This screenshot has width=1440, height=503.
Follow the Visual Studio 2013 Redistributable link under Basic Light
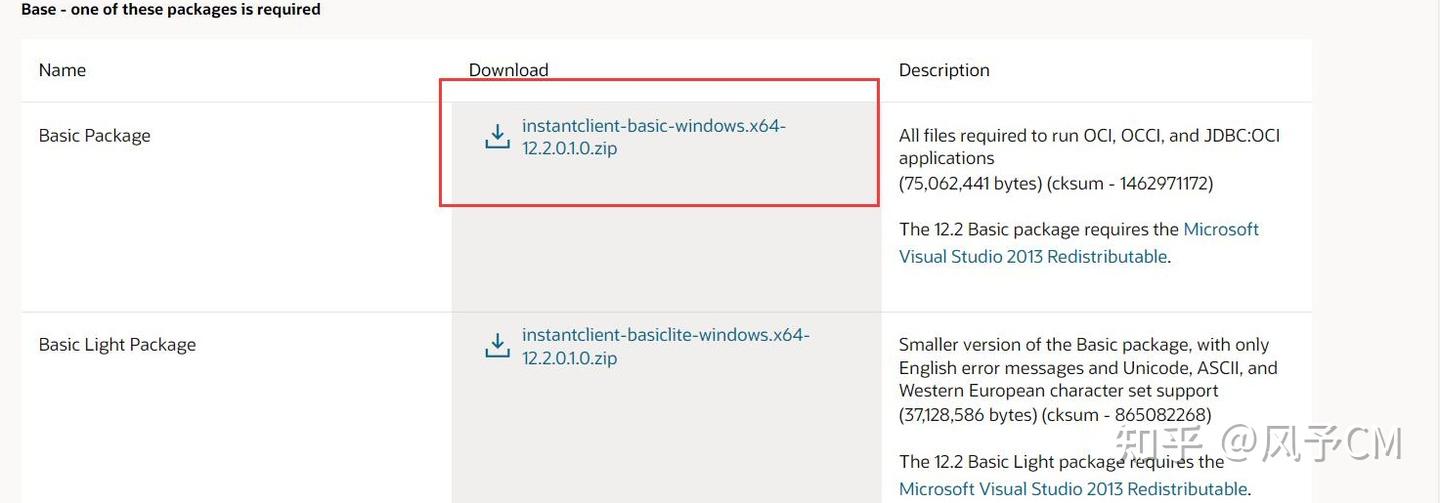(x=1073, y=489)
